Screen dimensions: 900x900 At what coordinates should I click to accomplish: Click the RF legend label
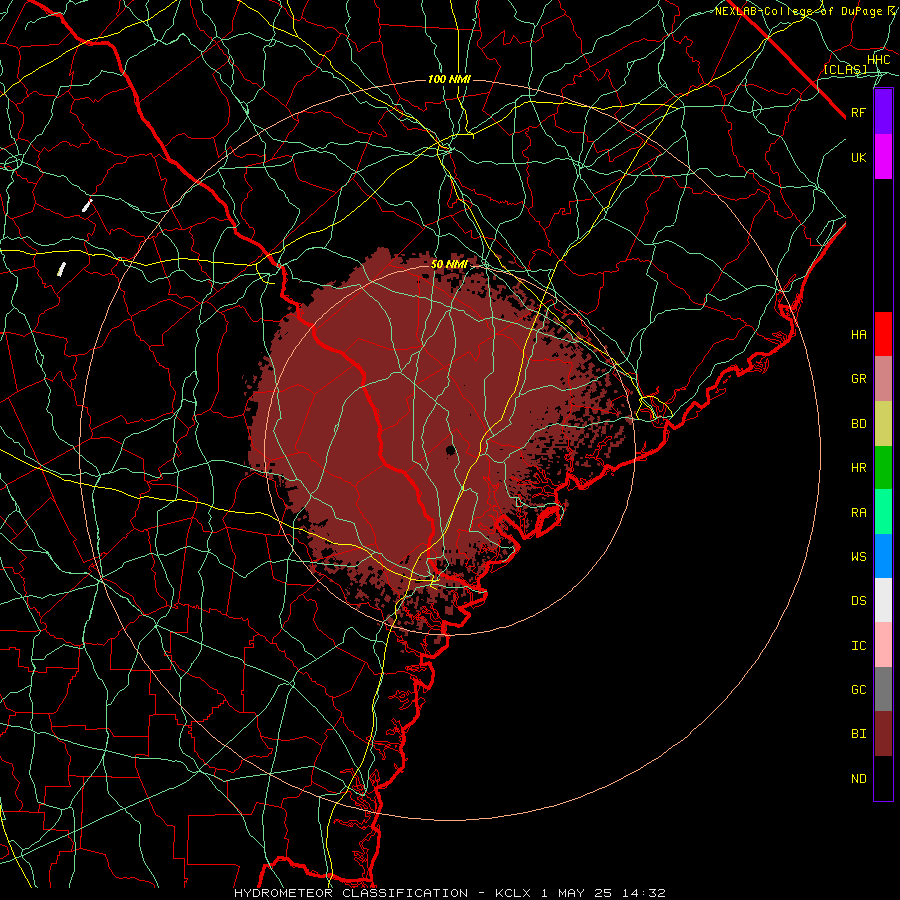pyautogui.click(x=859, y=112)
